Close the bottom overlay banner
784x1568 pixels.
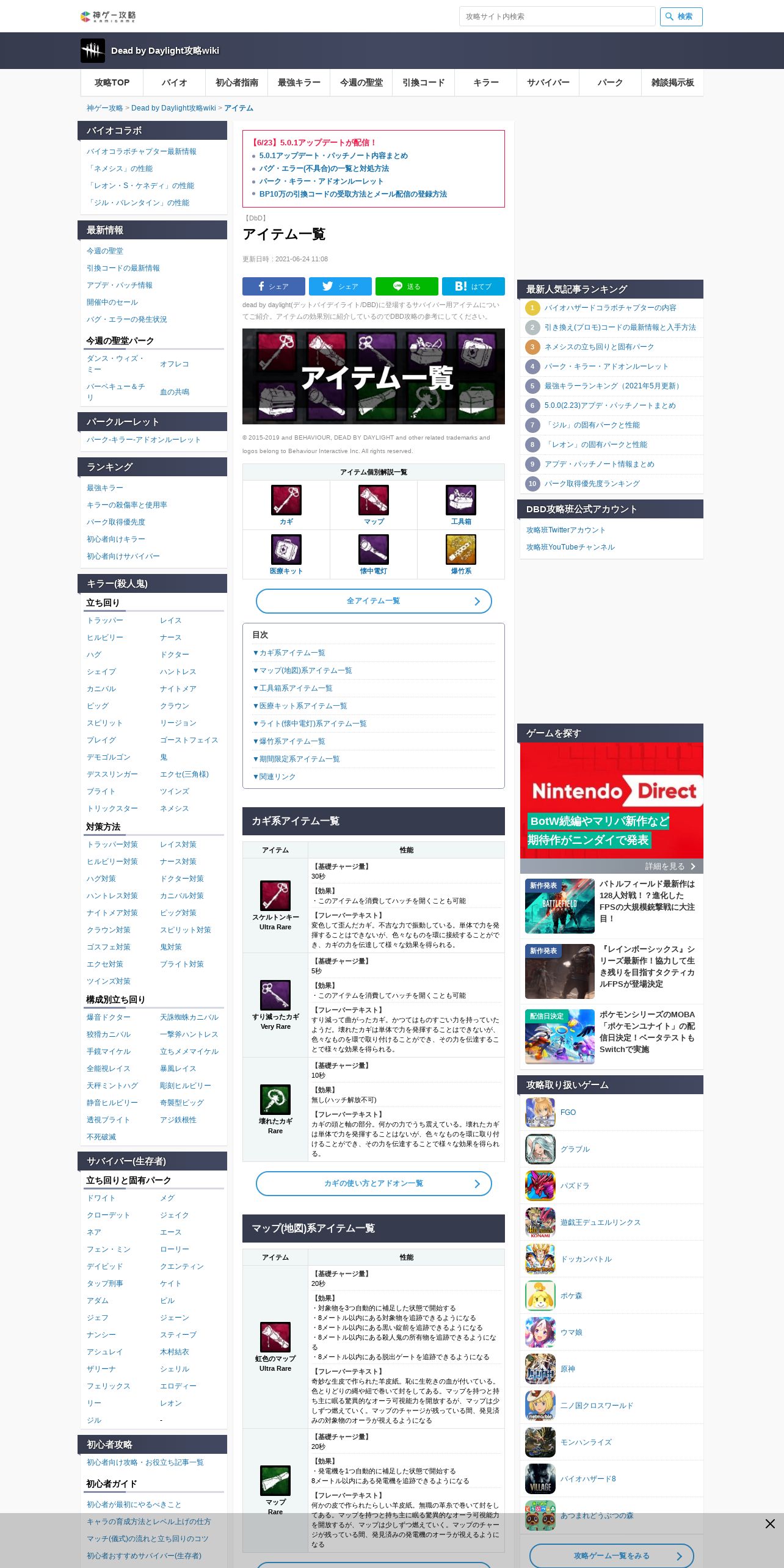point(770,1524)
